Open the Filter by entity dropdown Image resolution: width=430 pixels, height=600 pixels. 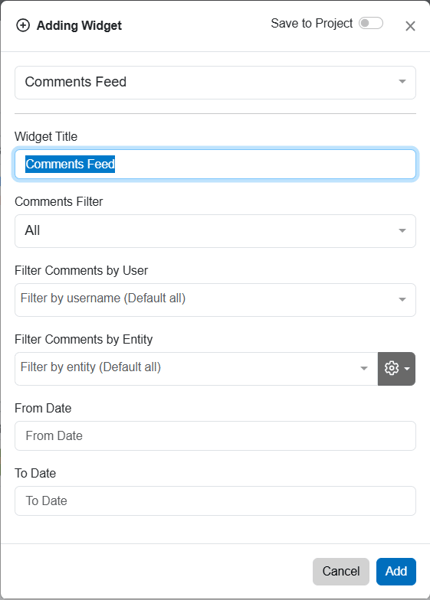tap(196, 368)
